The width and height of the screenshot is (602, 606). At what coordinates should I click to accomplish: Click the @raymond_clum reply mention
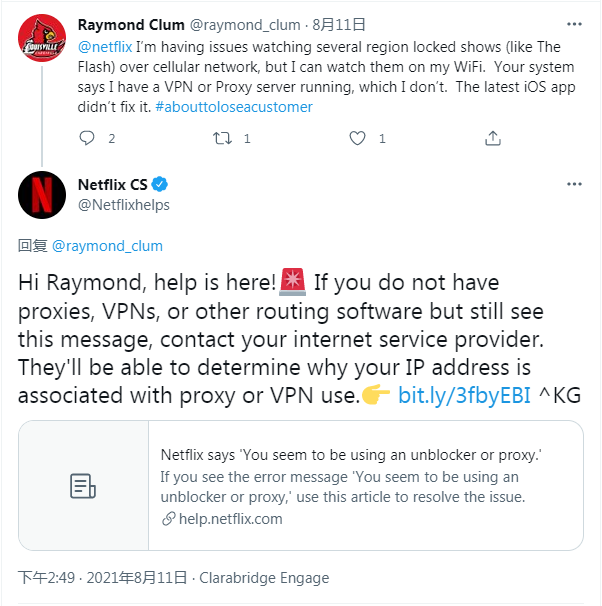pos(107,246)
